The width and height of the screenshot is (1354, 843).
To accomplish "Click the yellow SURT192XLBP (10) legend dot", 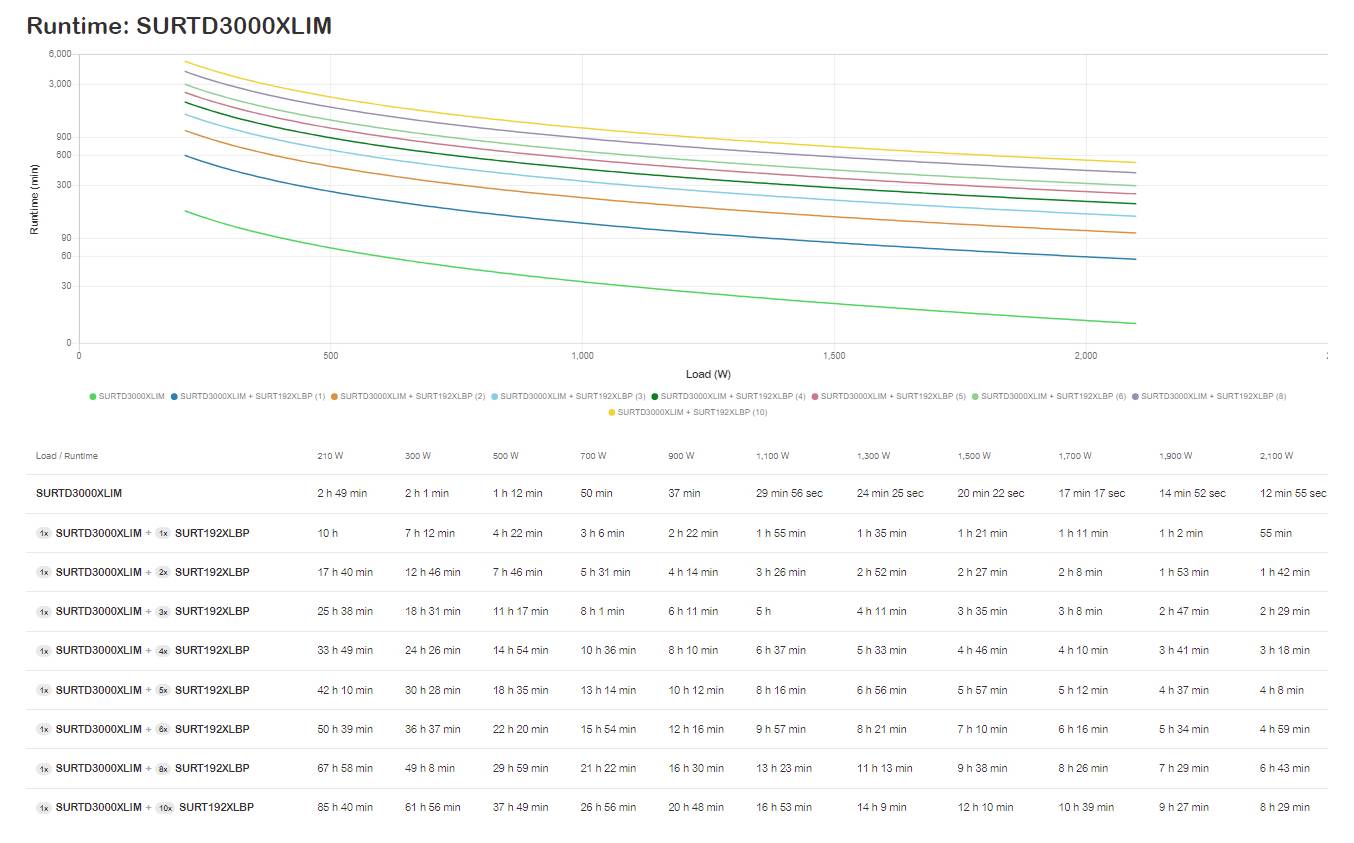I will pos(611,413).
